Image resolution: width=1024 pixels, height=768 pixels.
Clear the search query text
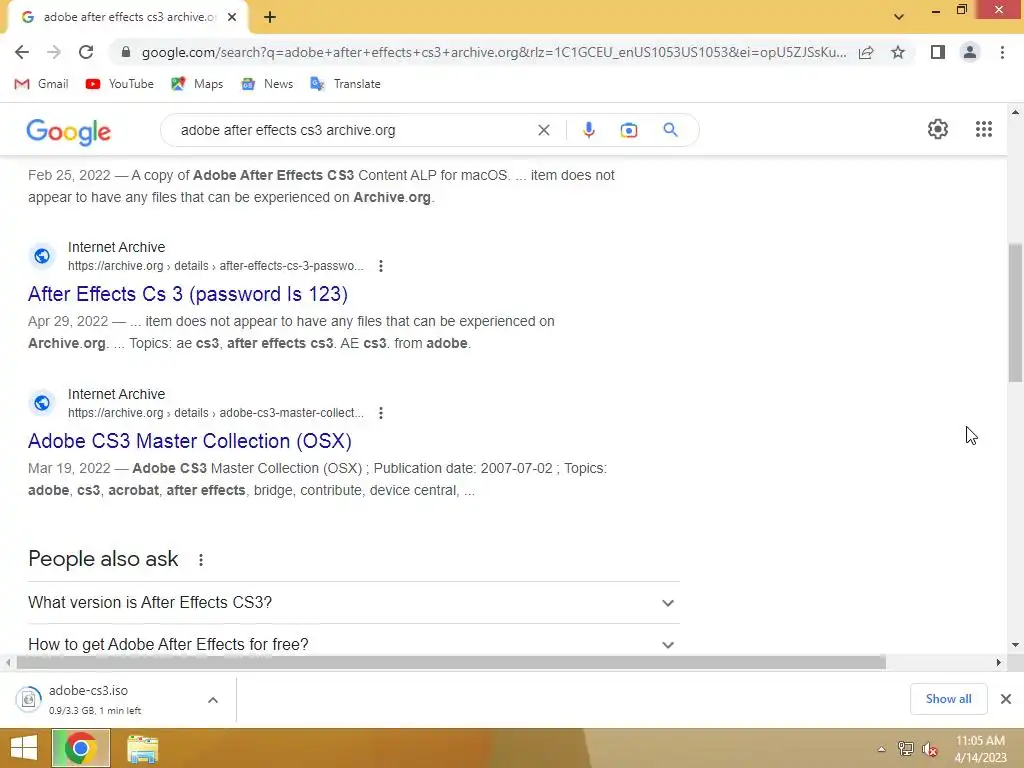(x=543, y=130)
